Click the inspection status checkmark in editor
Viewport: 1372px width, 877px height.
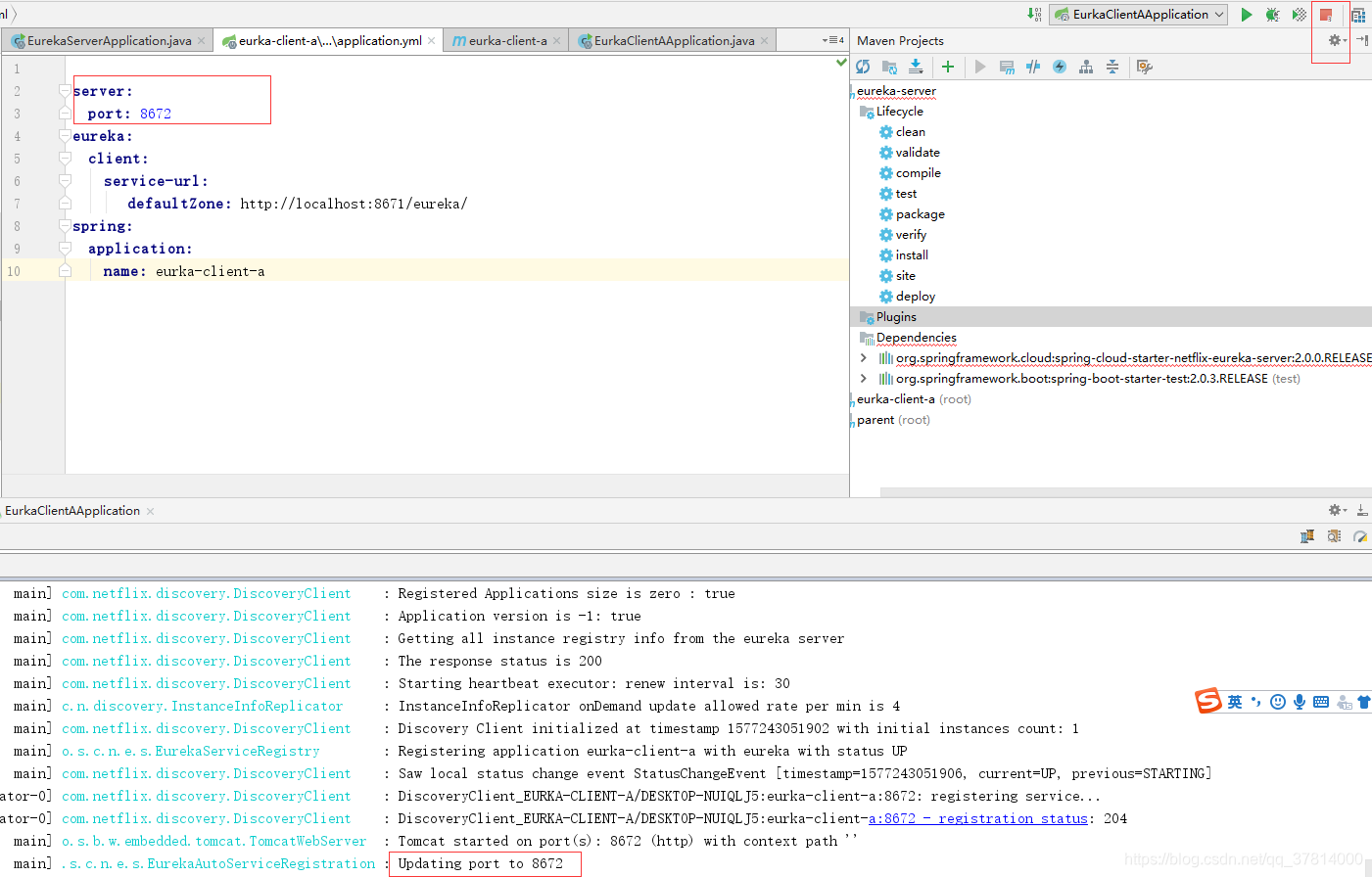[x=841, y=63]
